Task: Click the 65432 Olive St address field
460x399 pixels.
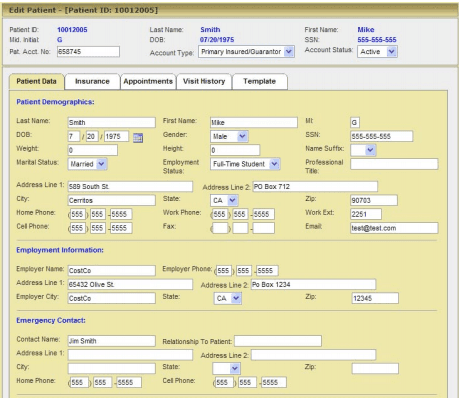Action: [130, 284]
